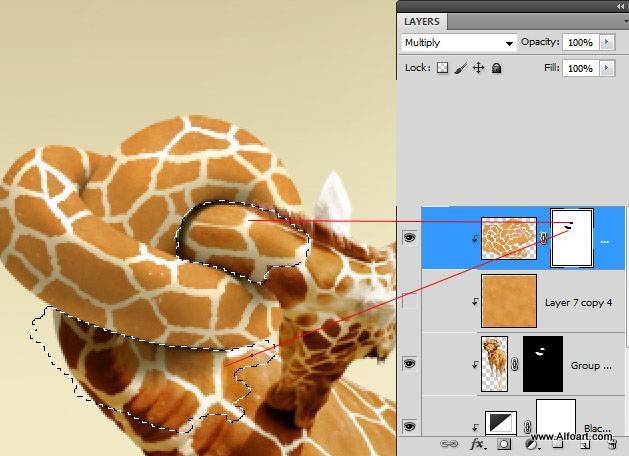
Task: Click the add layer mask icon
Action: [504, 443]
